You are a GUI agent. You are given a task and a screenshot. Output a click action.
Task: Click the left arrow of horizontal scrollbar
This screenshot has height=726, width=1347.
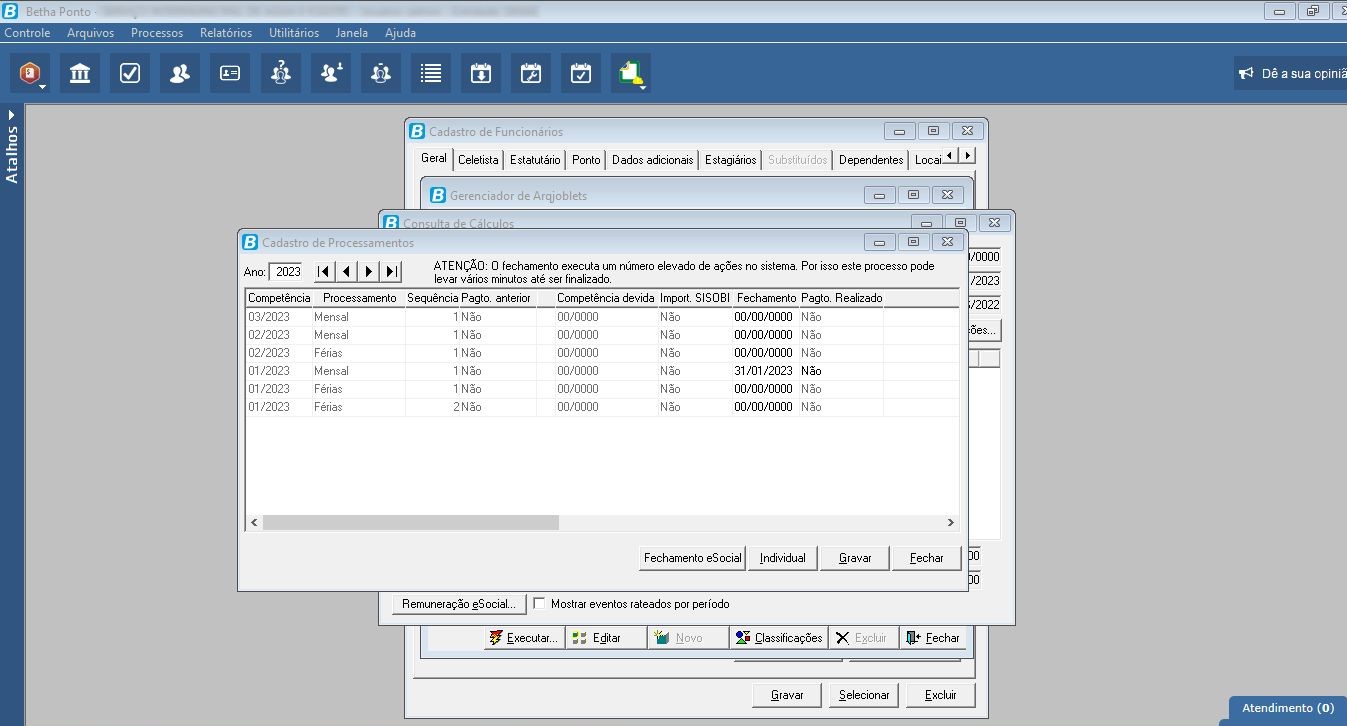254,523
